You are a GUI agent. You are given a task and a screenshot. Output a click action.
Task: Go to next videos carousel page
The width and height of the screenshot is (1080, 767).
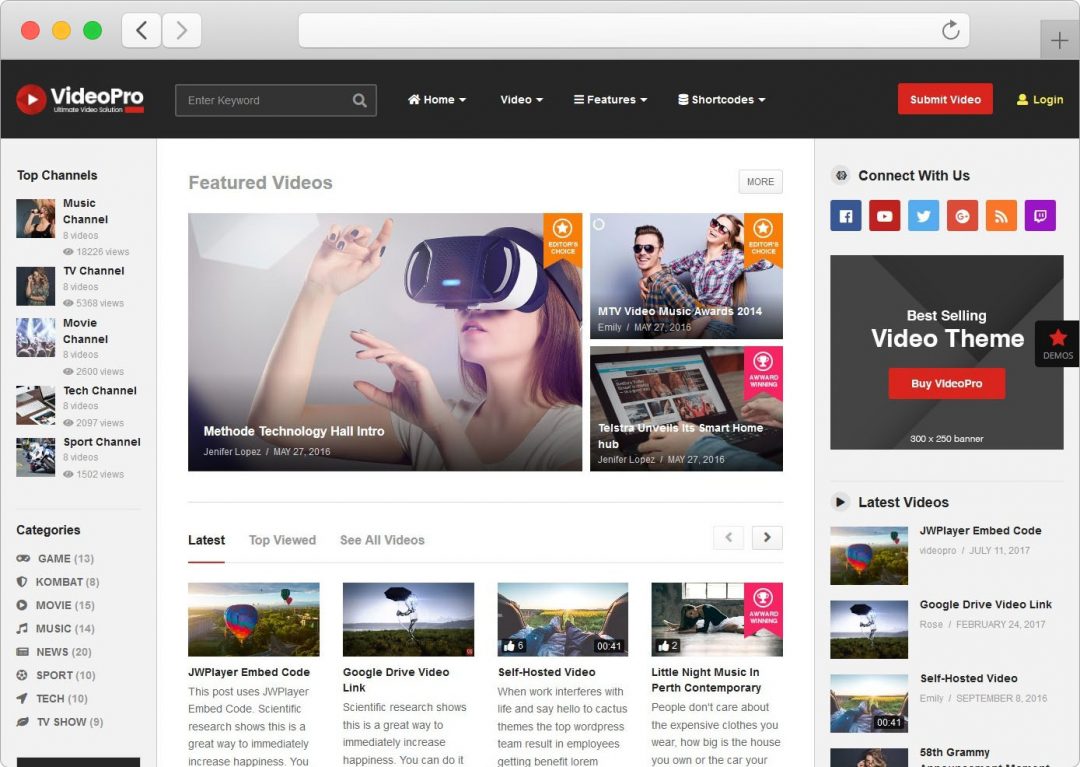pyautogui.click(x=767, y=538)
